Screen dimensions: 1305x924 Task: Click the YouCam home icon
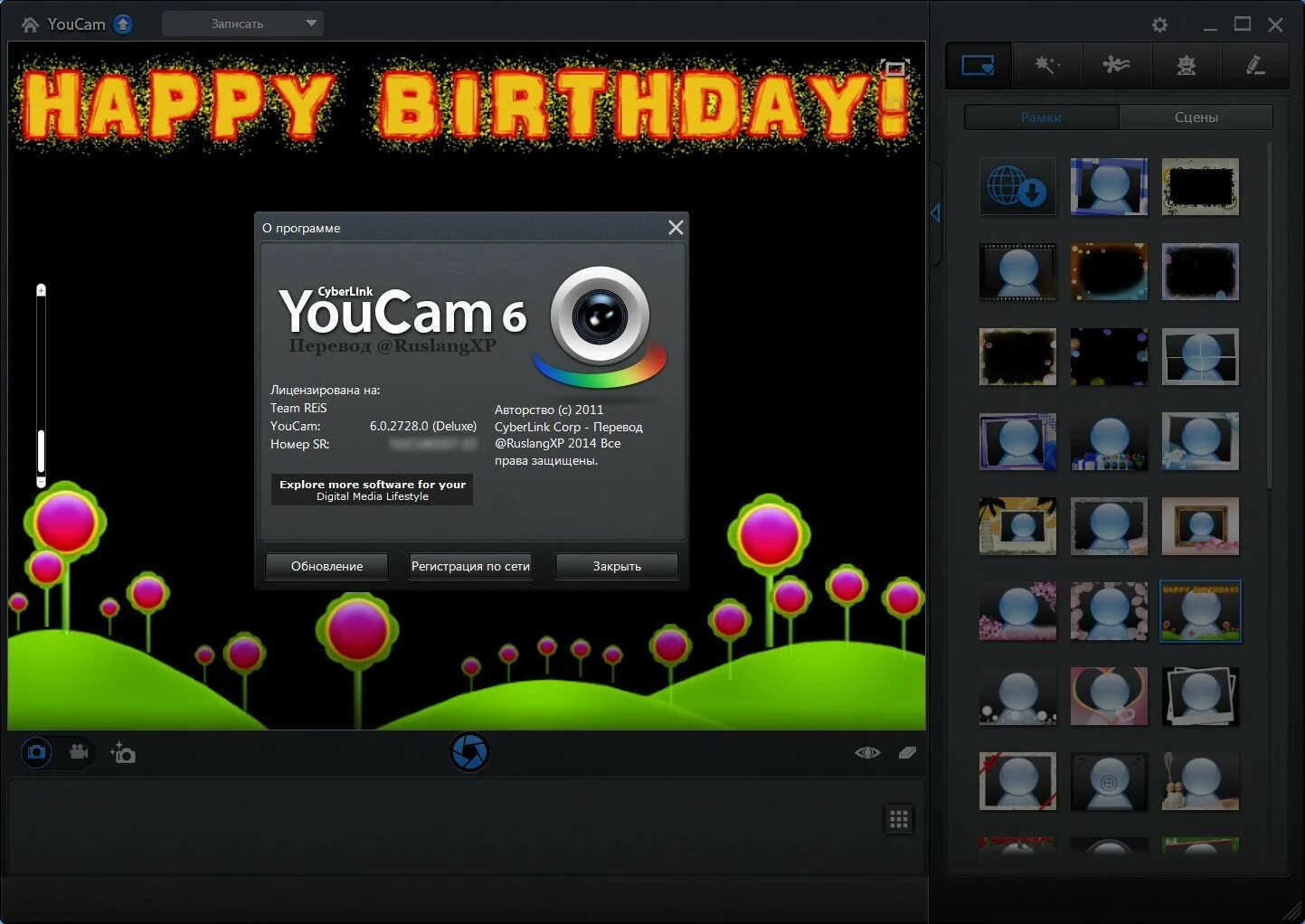coord(30,24)
